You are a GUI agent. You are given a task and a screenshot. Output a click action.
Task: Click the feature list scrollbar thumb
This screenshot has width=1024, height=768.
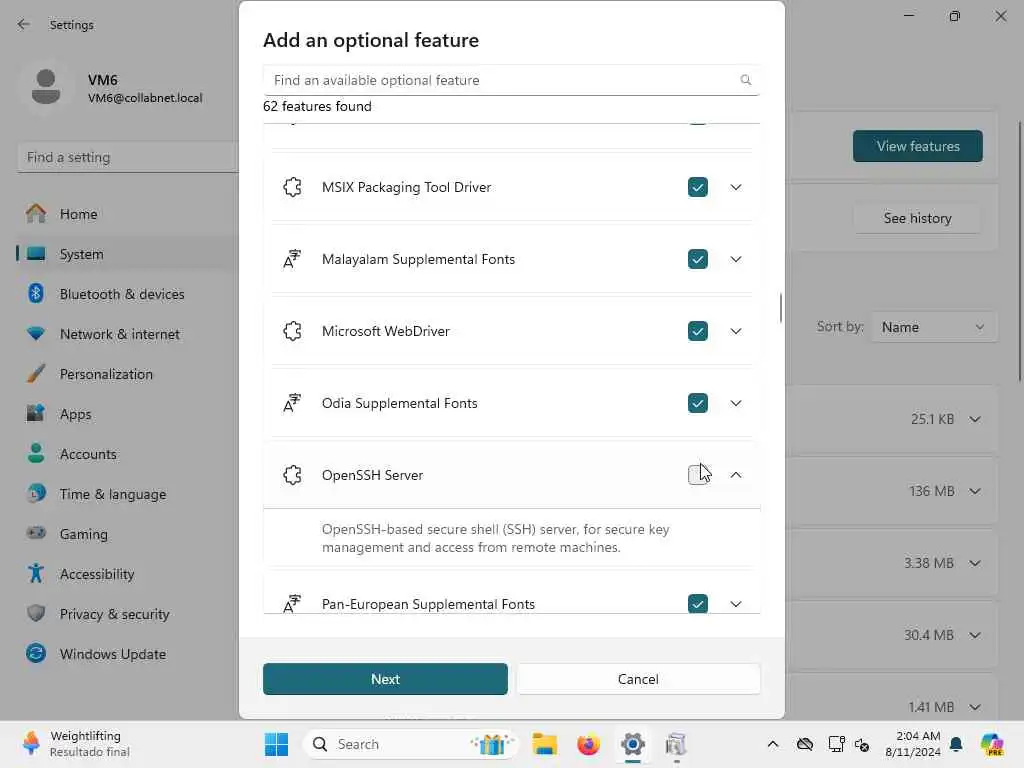click(780, 308)
